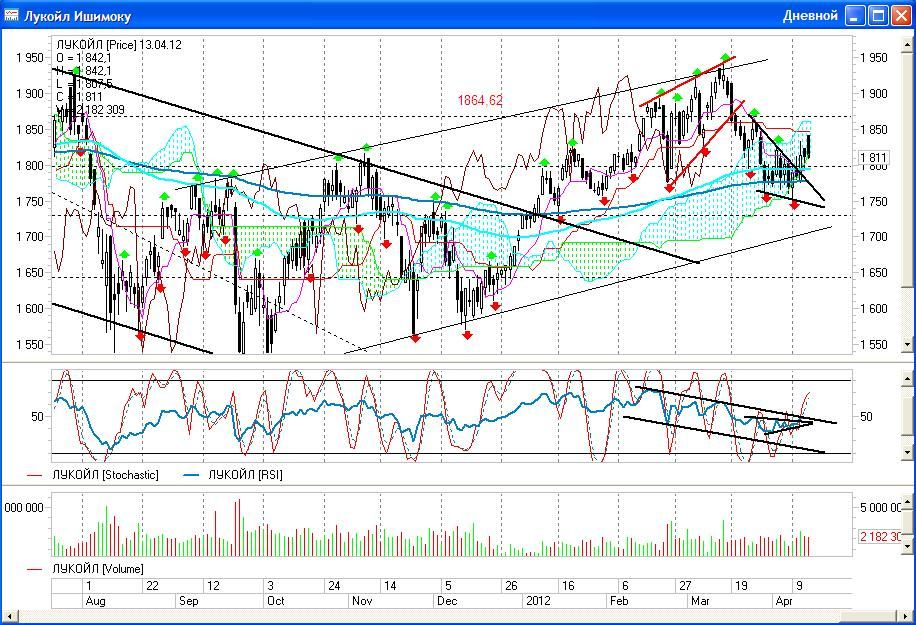Screen dimensions: 916x625
Task: Click the 'ЛУКОЙЛ [Price] 13.04.12' header text
Action: (x=119, y=45)
